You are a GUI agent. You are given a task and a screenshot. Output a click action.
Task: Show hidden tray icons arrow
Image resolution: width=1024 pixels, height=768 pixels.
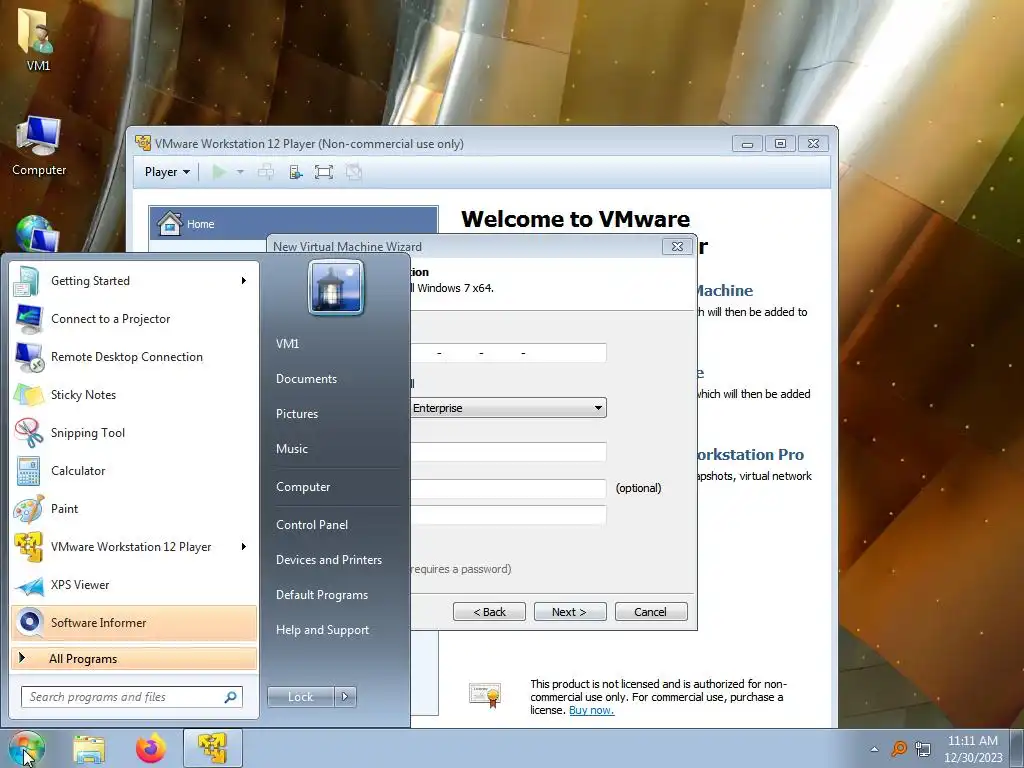[x=874, y=749]
